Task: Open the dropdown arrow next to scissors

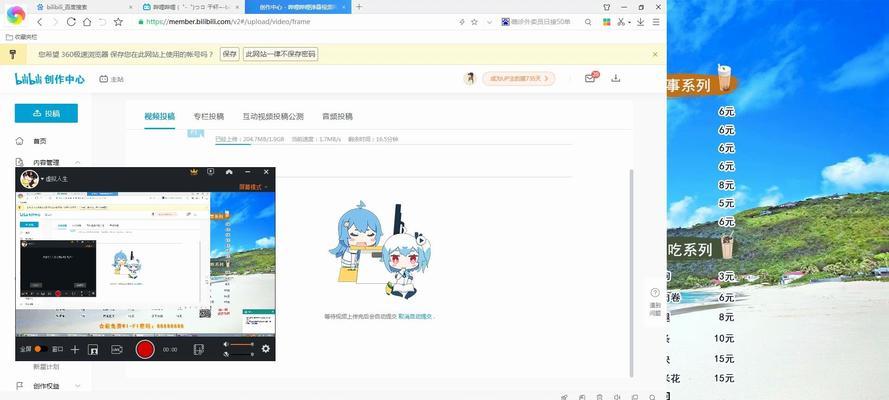Action: 629,23
